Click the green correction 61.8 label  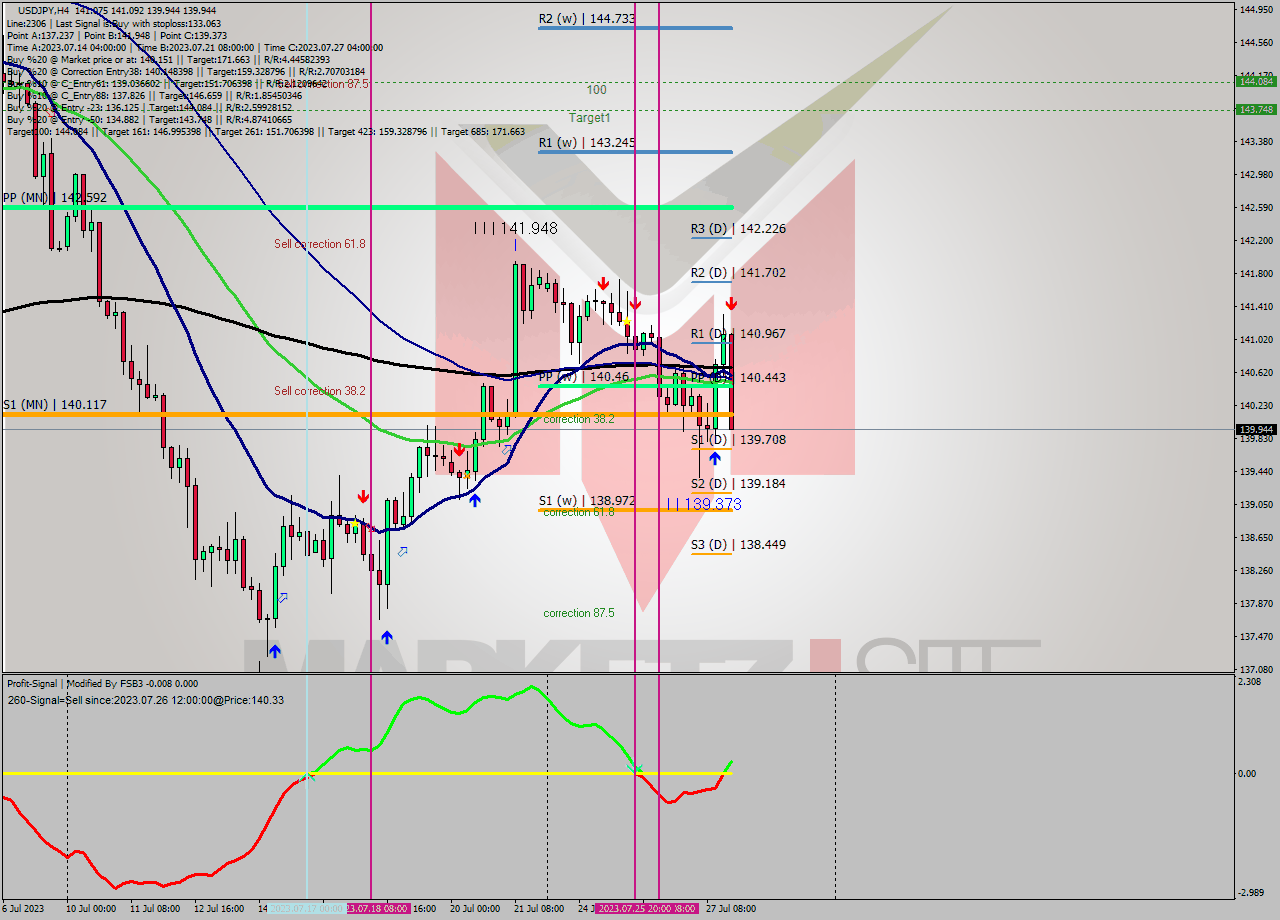pos(579,513)
